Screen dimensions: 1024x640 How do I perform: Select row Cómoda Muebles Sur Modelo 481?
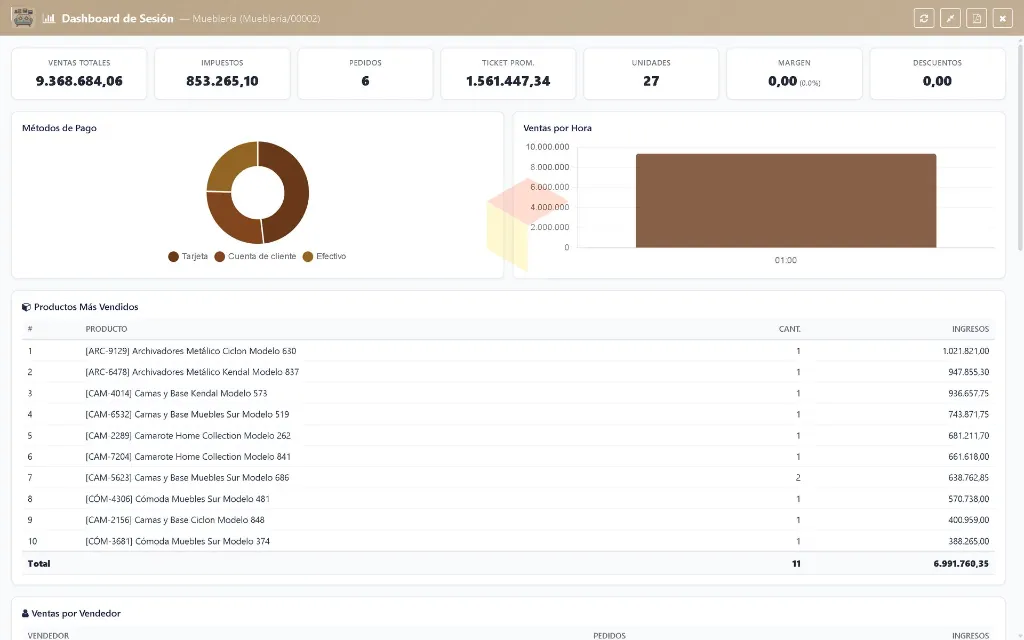(508, 499)
